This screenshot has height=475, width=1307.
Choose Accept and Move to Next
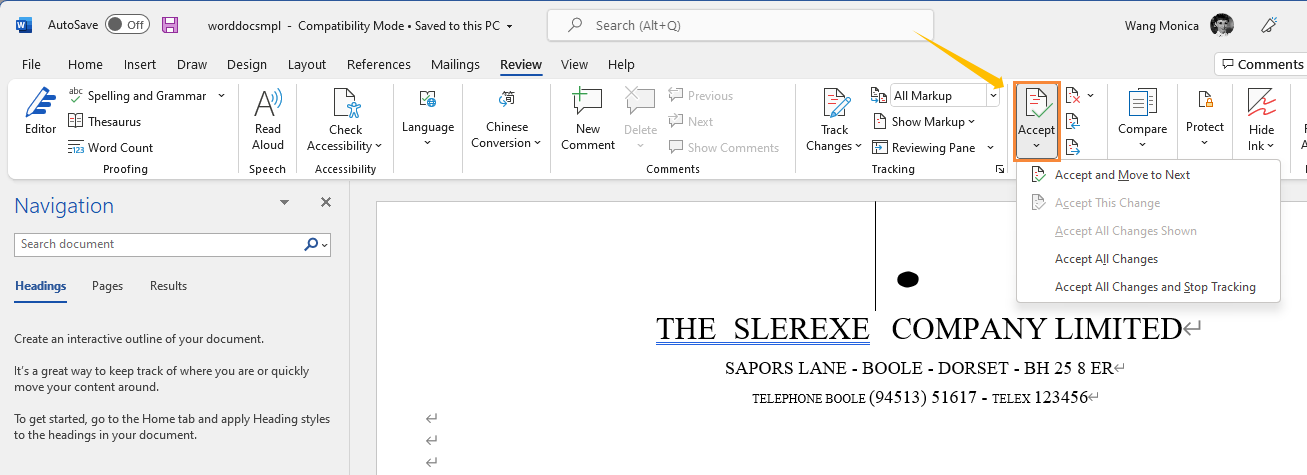pyautogui.click(x=1148, y=175)
